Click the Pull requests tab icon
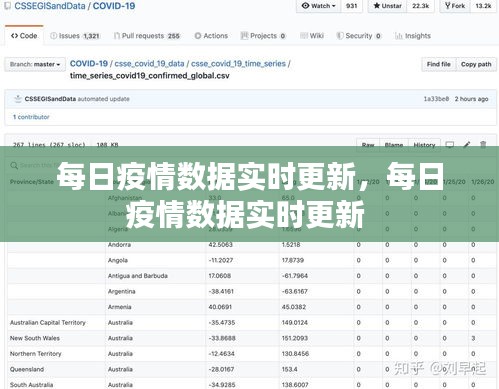The width and height of the screenshot is (499, 389). [117, 36]
